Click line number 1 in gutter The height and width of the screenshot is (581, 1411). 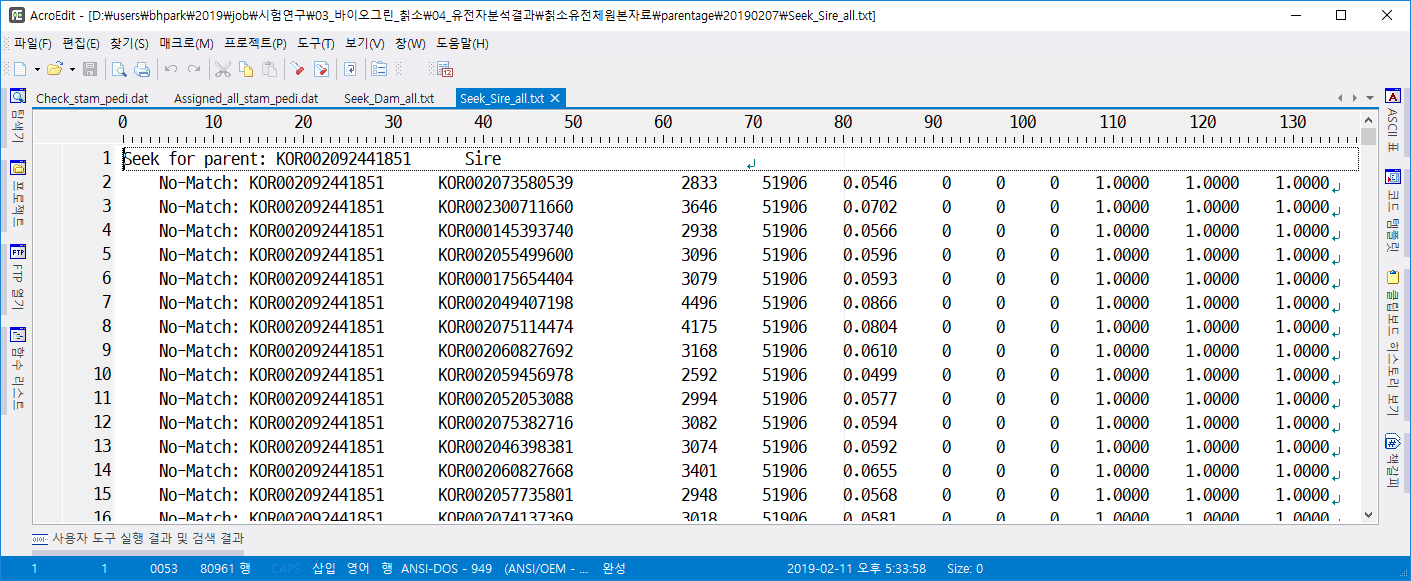coord(105,158)
